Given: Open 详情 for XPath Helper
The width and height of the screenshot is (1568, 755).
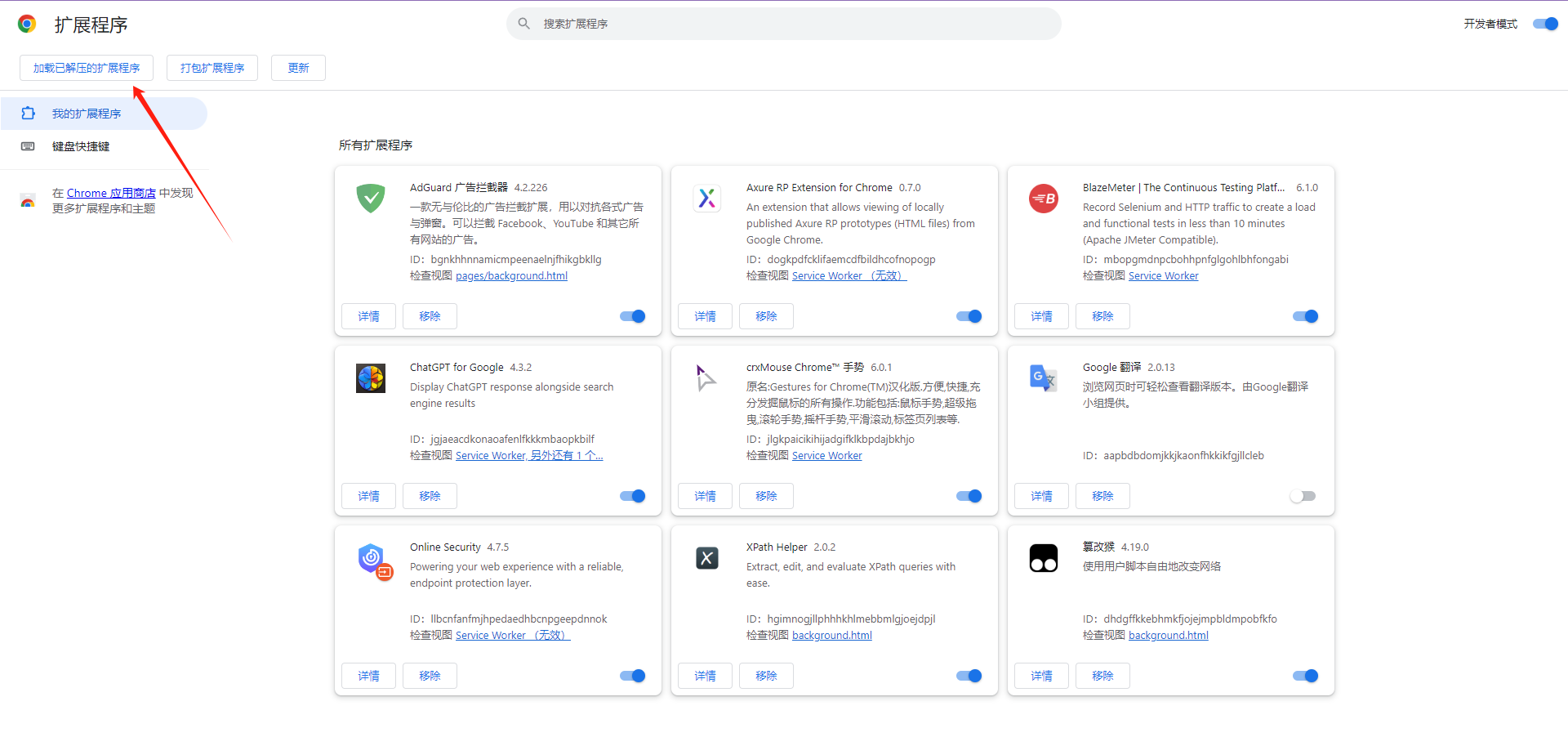Looking at the screenshot, I should tap(705, 676).
